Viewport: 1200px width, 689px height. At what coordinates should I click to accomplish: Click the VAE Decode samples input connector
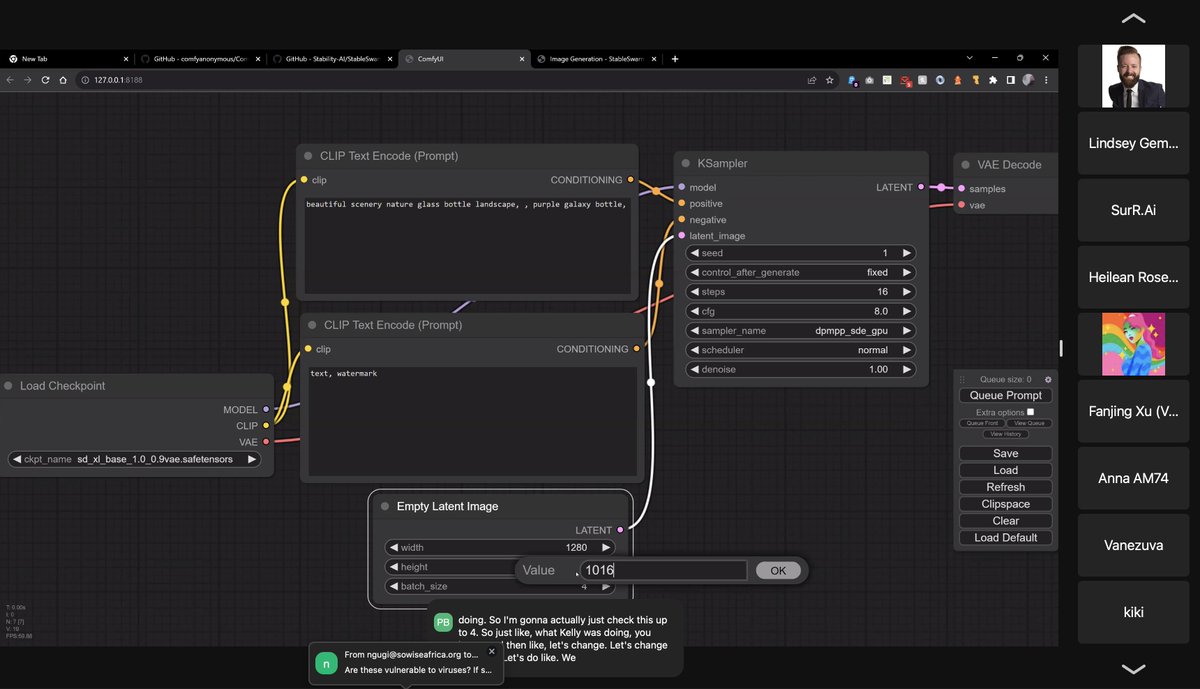(961, 189)
